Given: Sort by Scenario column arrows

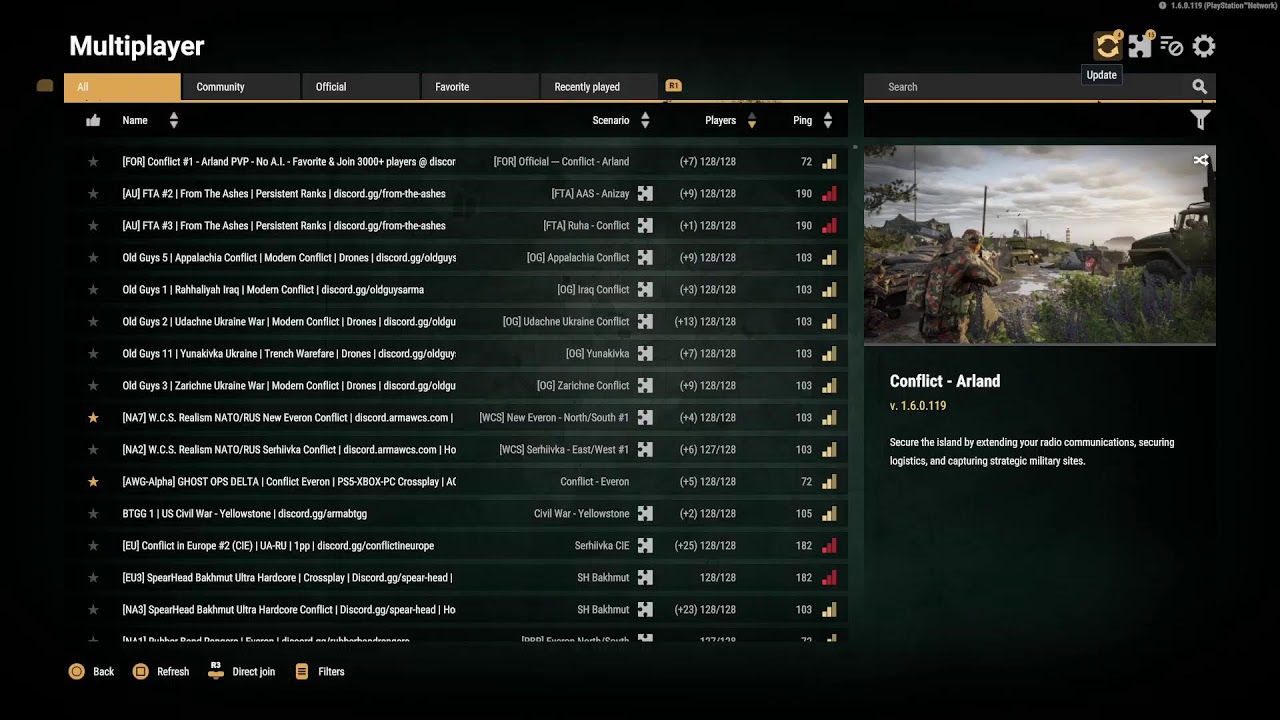Looking at the screenshot, I should 645,120.
